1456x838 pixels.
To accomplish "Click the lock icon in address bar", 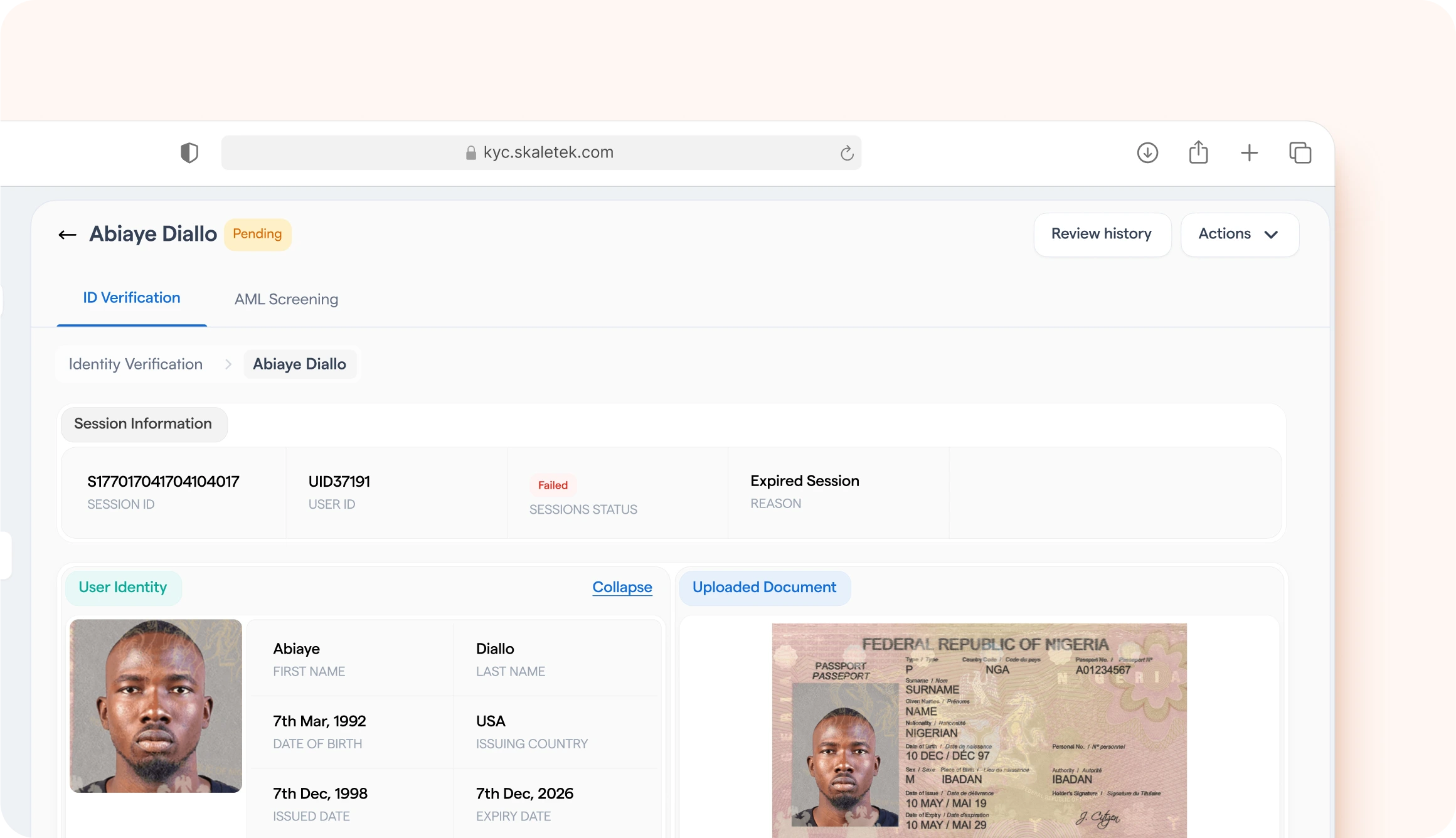I will pyautogui.click(x=470, y=152).
